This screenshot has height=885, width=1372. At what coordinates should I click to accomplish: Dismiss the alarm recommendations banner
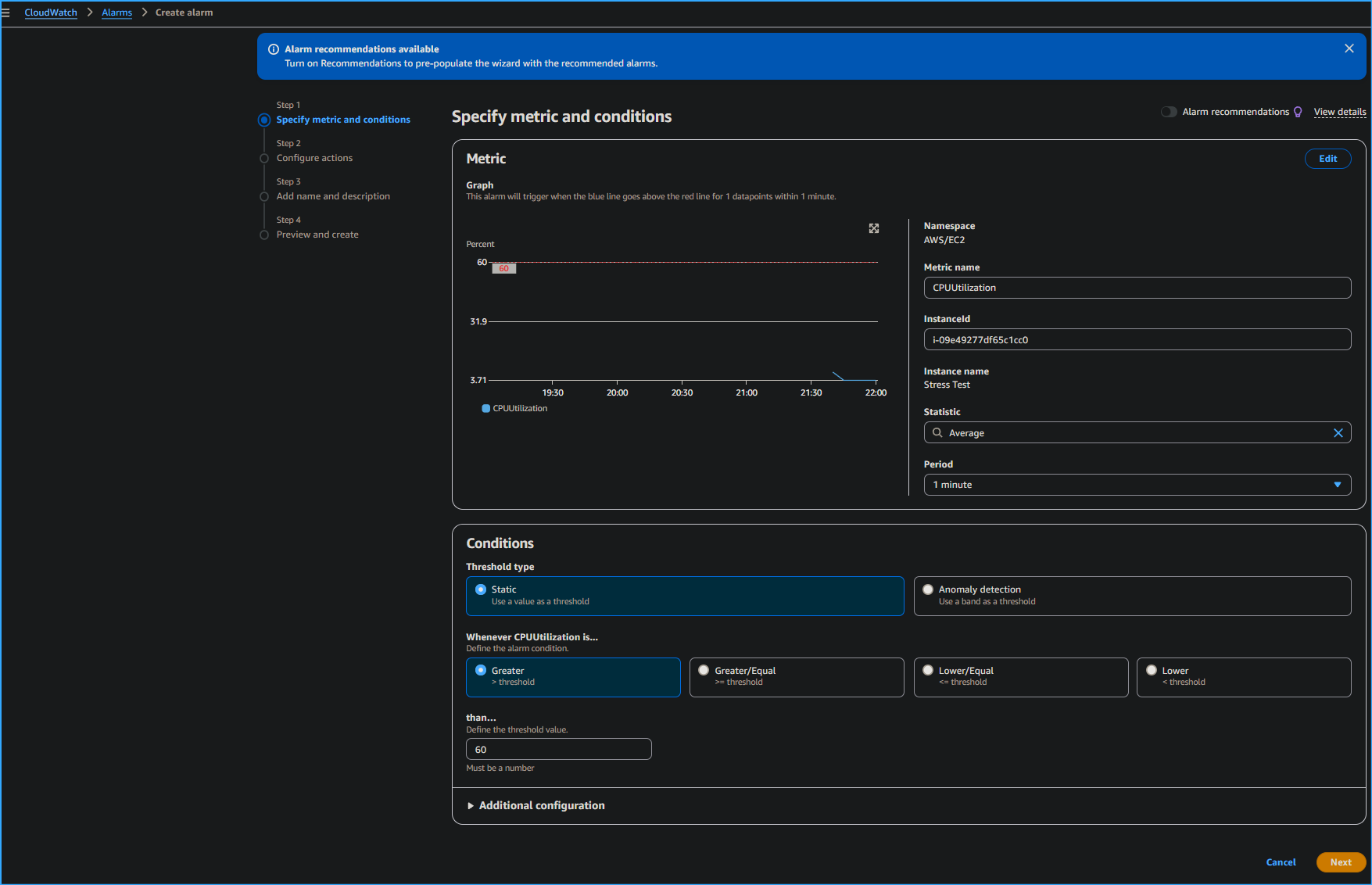pyautogui.click(x=1349, y=48)
